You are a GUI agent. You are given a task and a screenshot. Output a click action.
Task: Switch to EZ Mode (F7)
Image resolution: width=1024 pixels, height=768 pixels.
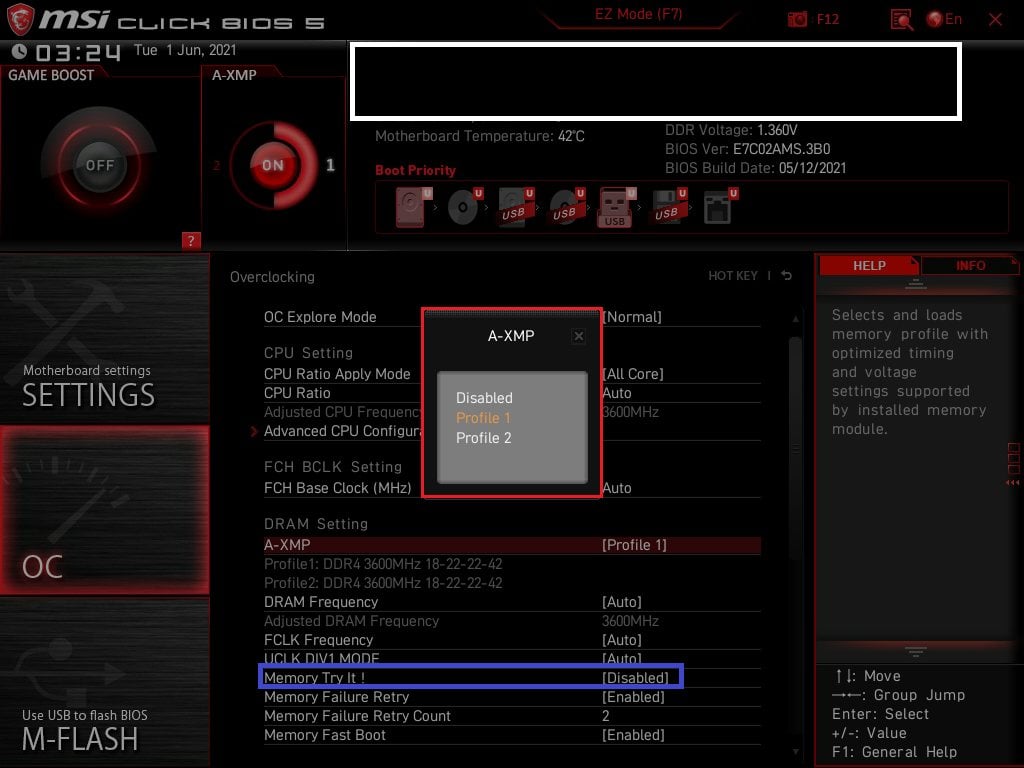coord(638,14)
